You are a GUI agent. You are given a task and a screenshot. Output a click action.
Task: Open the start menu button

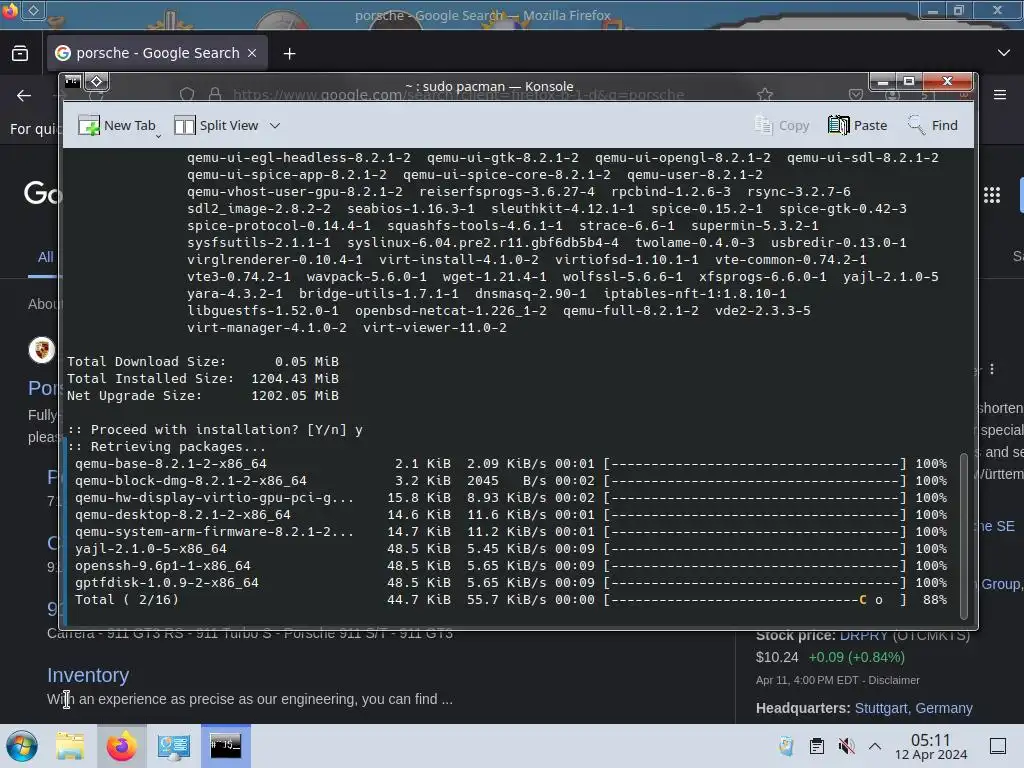(x=22, y=746)
